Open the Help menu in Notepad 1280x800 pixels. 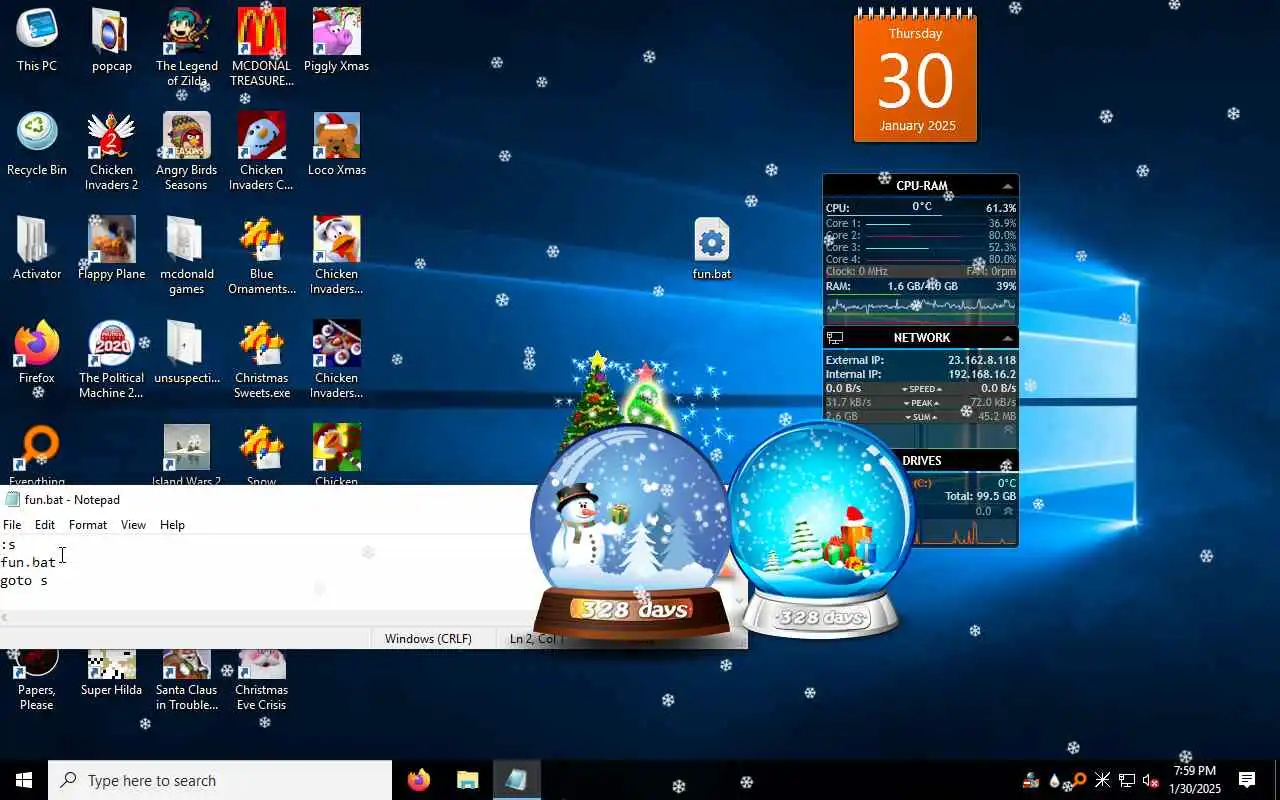point(172,524)
